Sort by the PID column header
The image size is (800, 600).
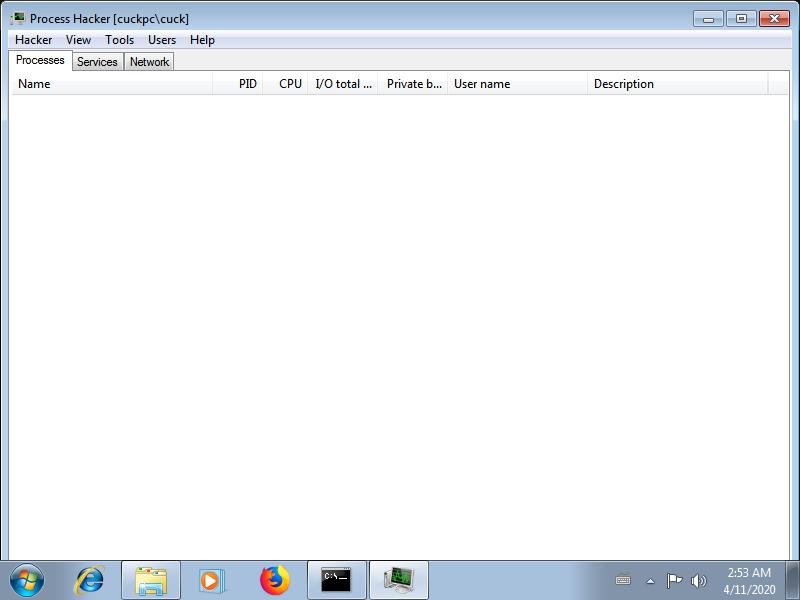tap(238, 84)
